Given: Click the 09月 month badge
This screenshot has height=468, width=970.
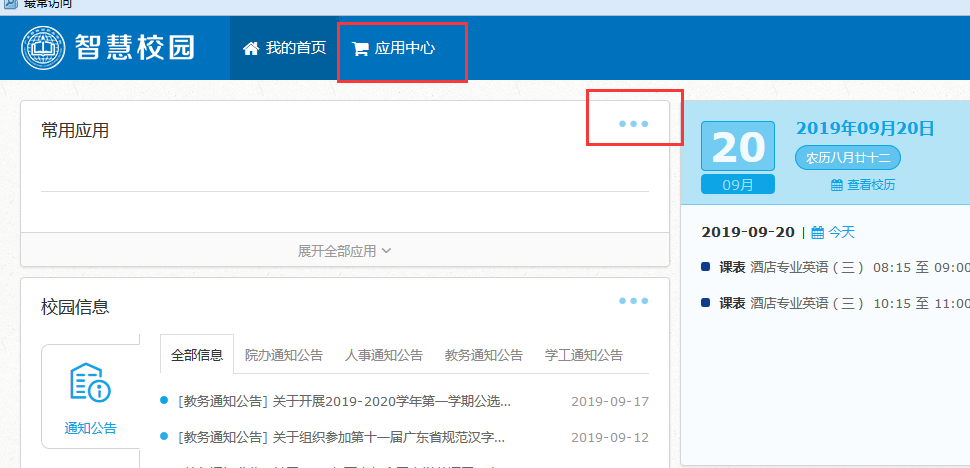Looking at the screenshot, I should 738,184.
